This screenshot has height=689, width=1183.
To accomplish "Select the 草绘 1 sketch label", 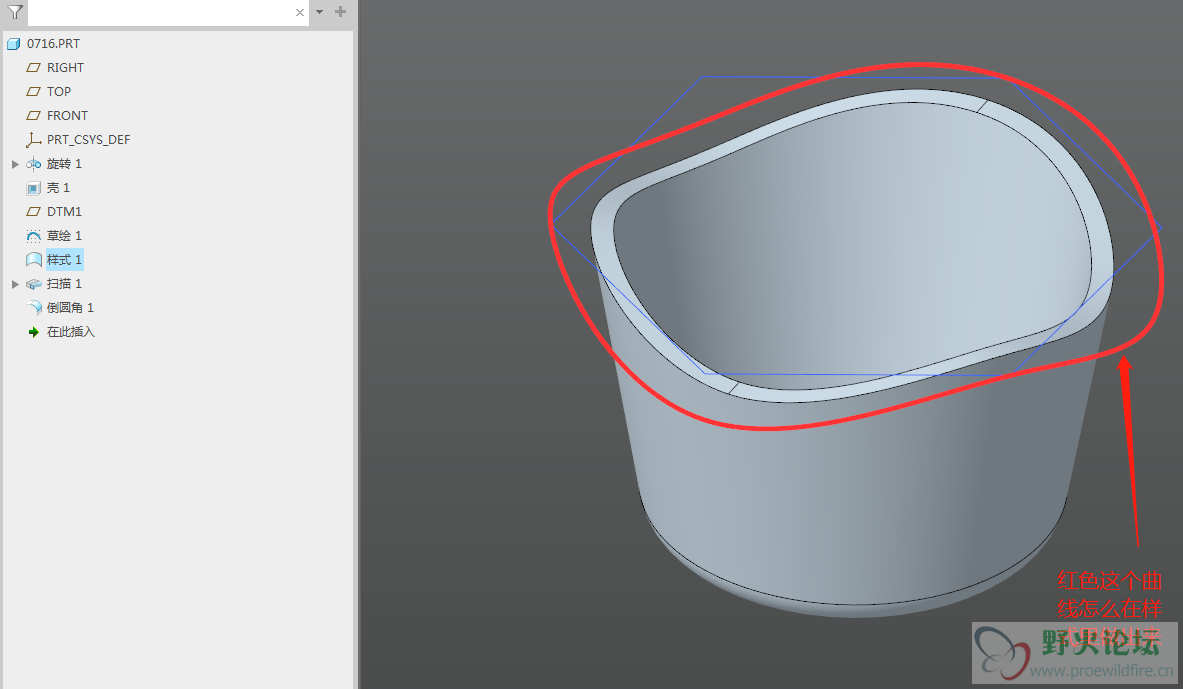I will point(64,235).
